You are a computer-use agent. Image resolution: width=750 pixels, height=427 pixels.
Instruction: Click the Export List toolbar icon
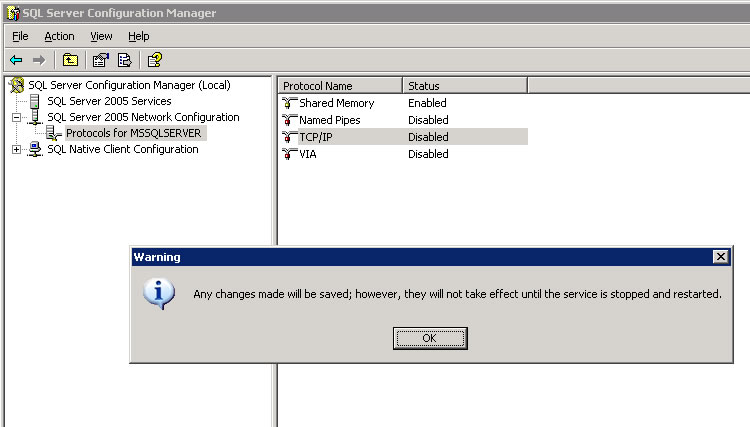coord(124,60)
